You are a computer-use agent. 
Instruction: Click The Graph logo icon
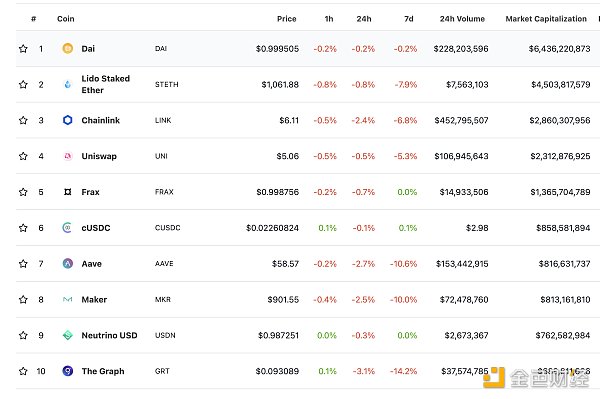(68, 371)
